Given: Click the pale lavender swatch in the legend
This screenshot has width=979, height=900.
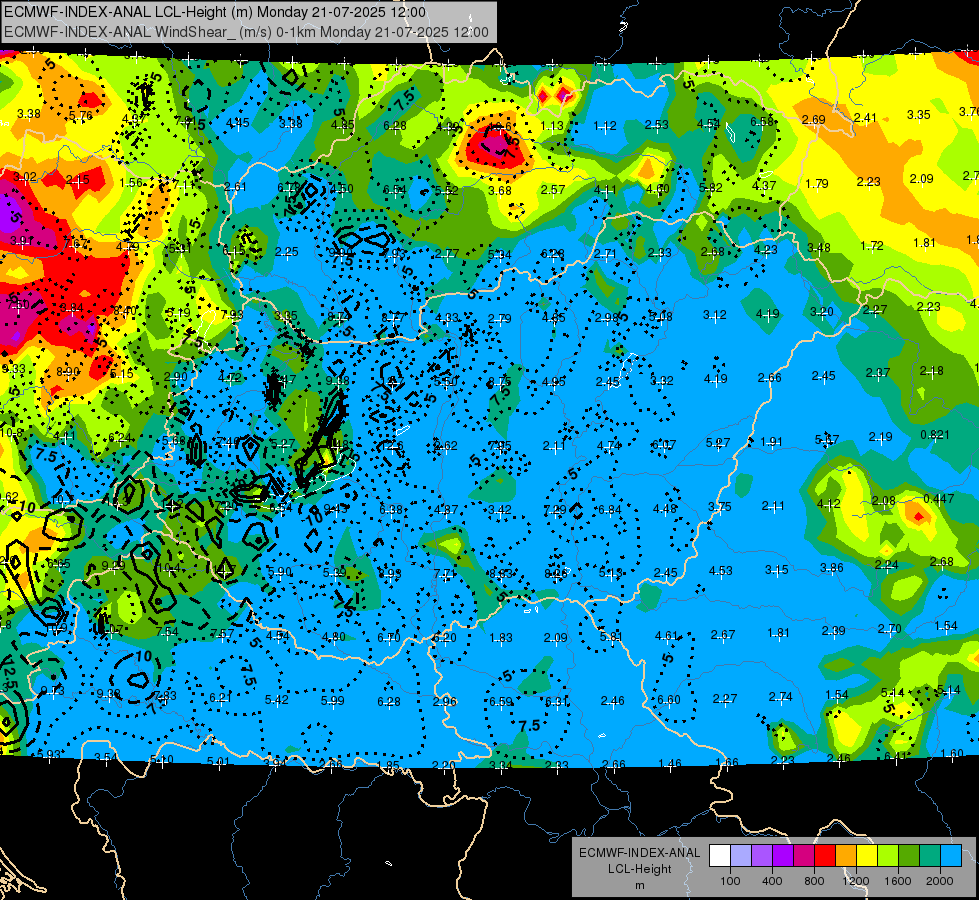Looking at the screenshot, I should pyautogui.click(x=741, y=856).
